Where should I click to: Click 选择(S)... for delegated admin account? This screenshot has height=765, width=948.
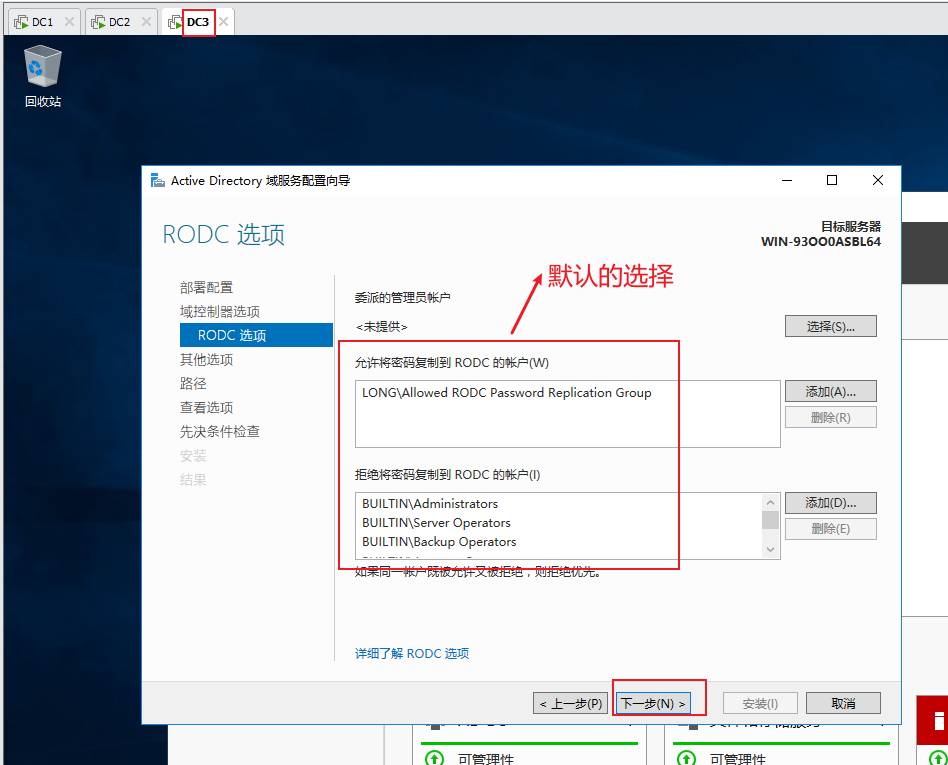(x=831, y=327)
